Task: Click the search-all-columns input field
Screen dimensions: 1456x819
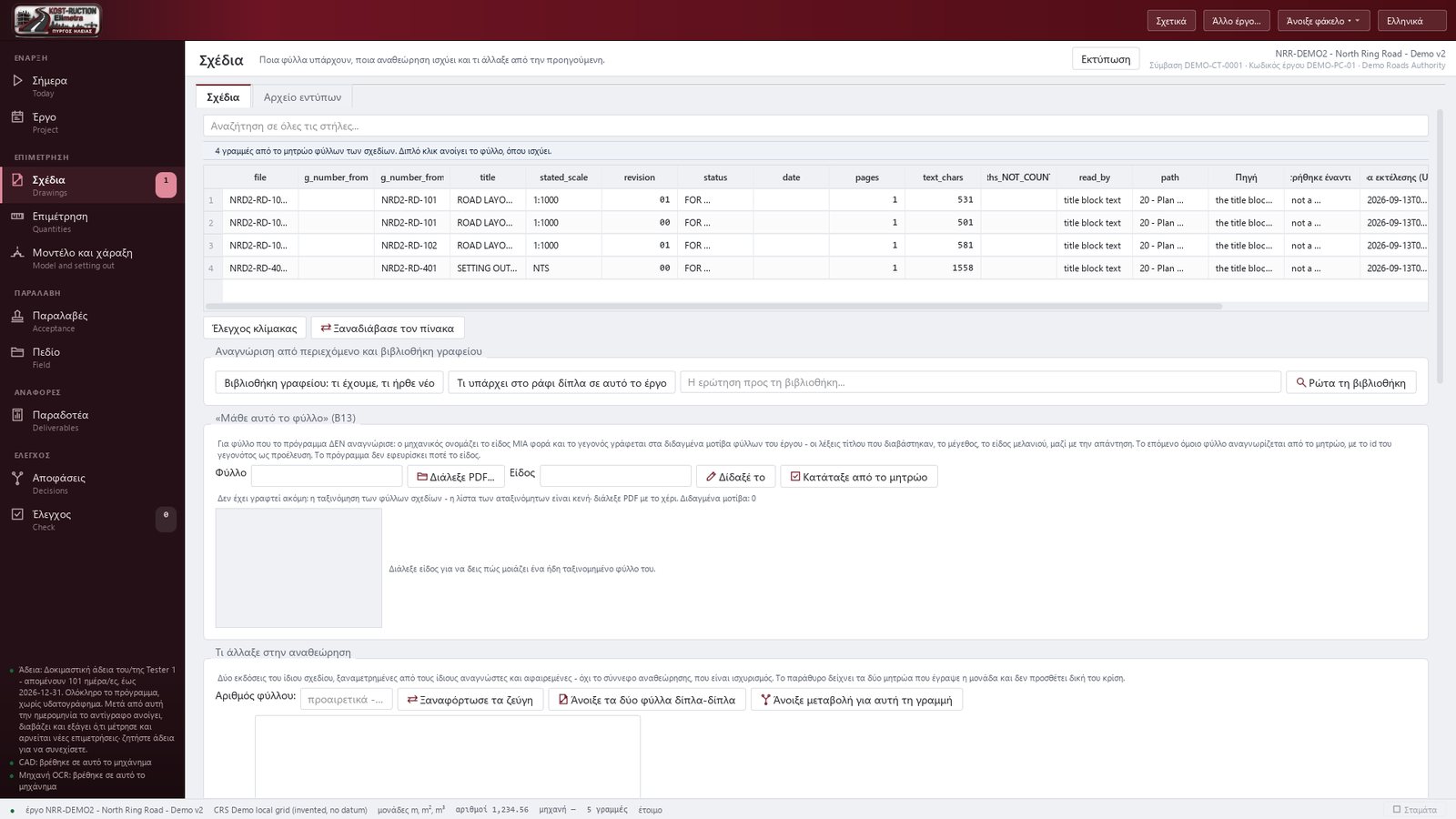Action: coord(815,126)
